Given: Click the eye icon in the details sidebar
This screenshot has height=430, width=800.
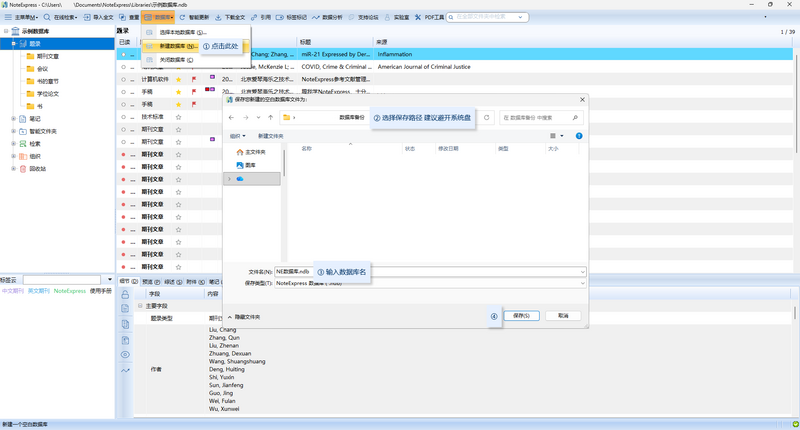Looking at the screenshot, I should (x=125, y=355).
